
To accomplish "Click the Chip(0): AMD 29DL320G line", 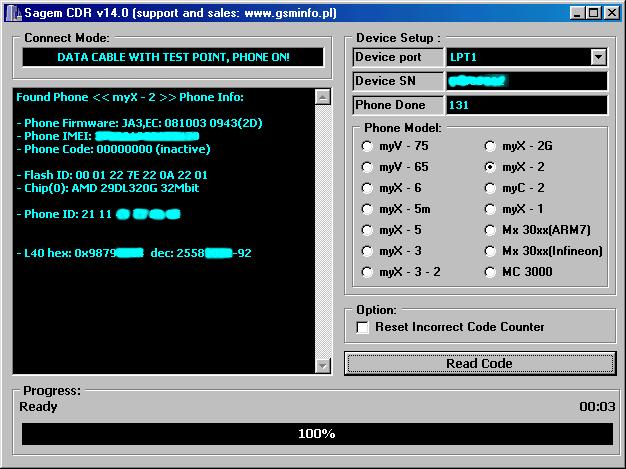I will point(108,188).
